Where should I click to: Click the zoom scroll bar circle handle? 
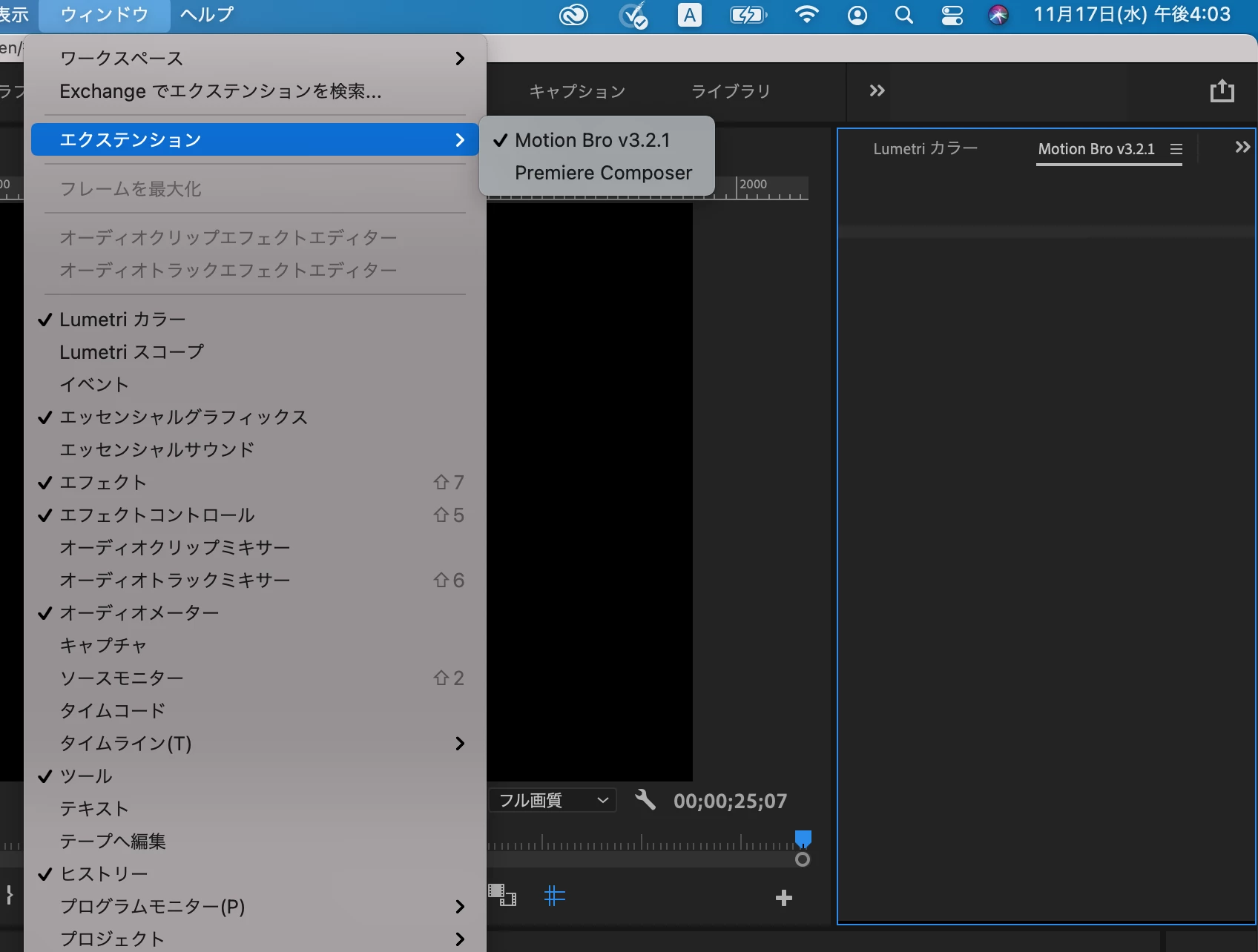(802, 859)
